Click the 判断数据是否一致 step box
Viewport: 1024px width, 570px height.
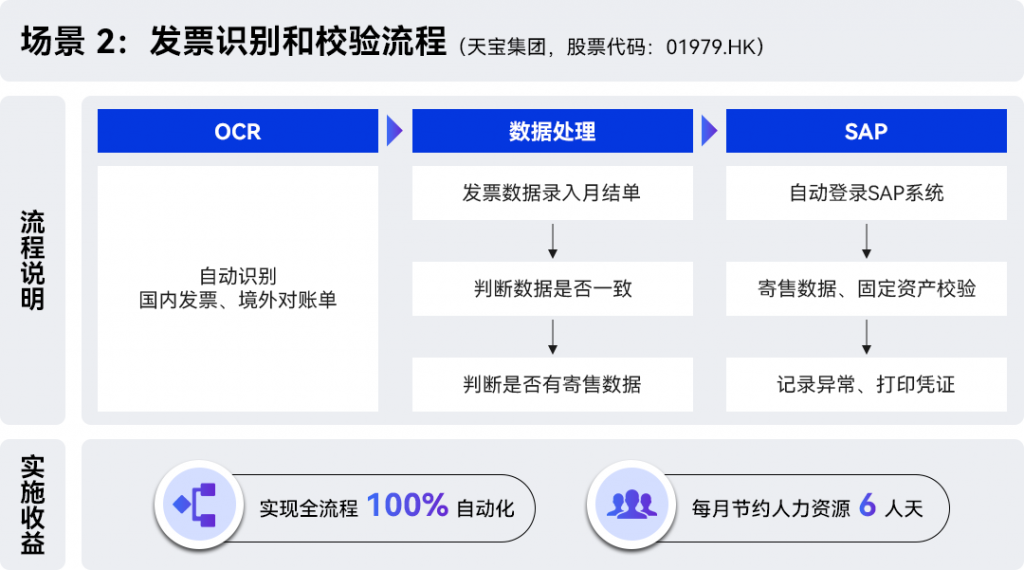pyautogui.click(x=552, y=289)
